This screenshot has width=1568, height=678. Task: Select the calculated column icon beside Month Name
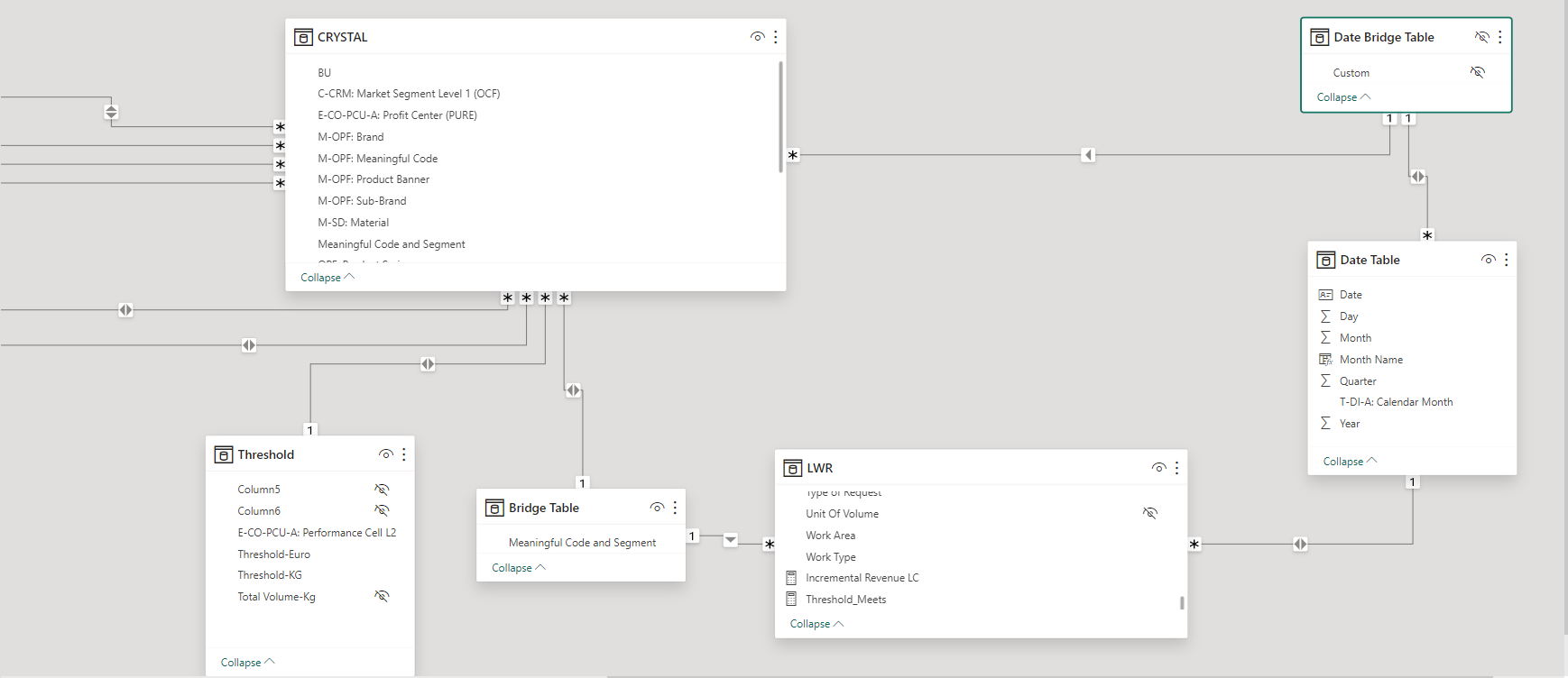pyautogui.click(x=1325, y=359)
